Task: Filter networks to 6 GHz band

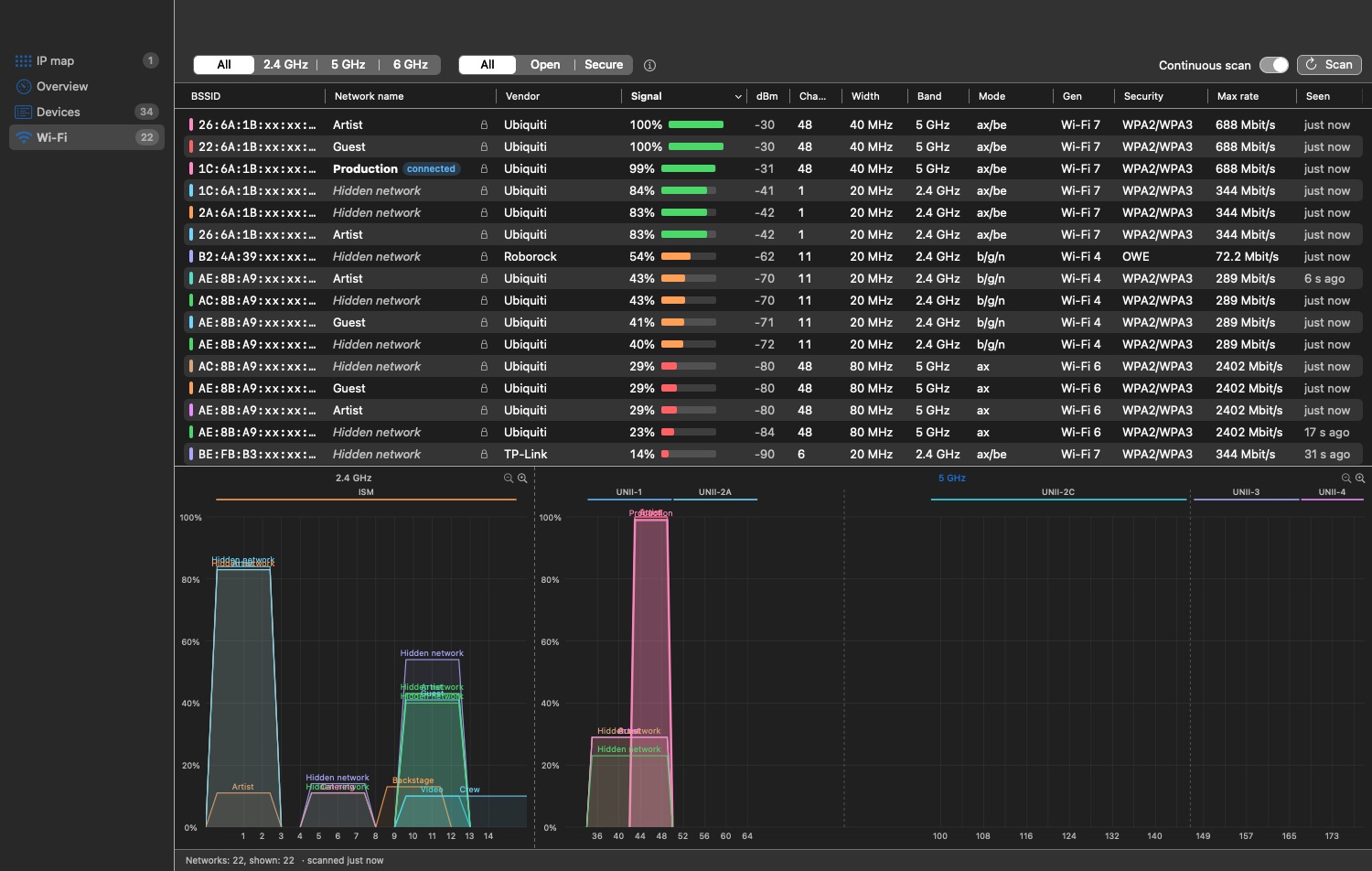Action: click(x=411, y=65)
